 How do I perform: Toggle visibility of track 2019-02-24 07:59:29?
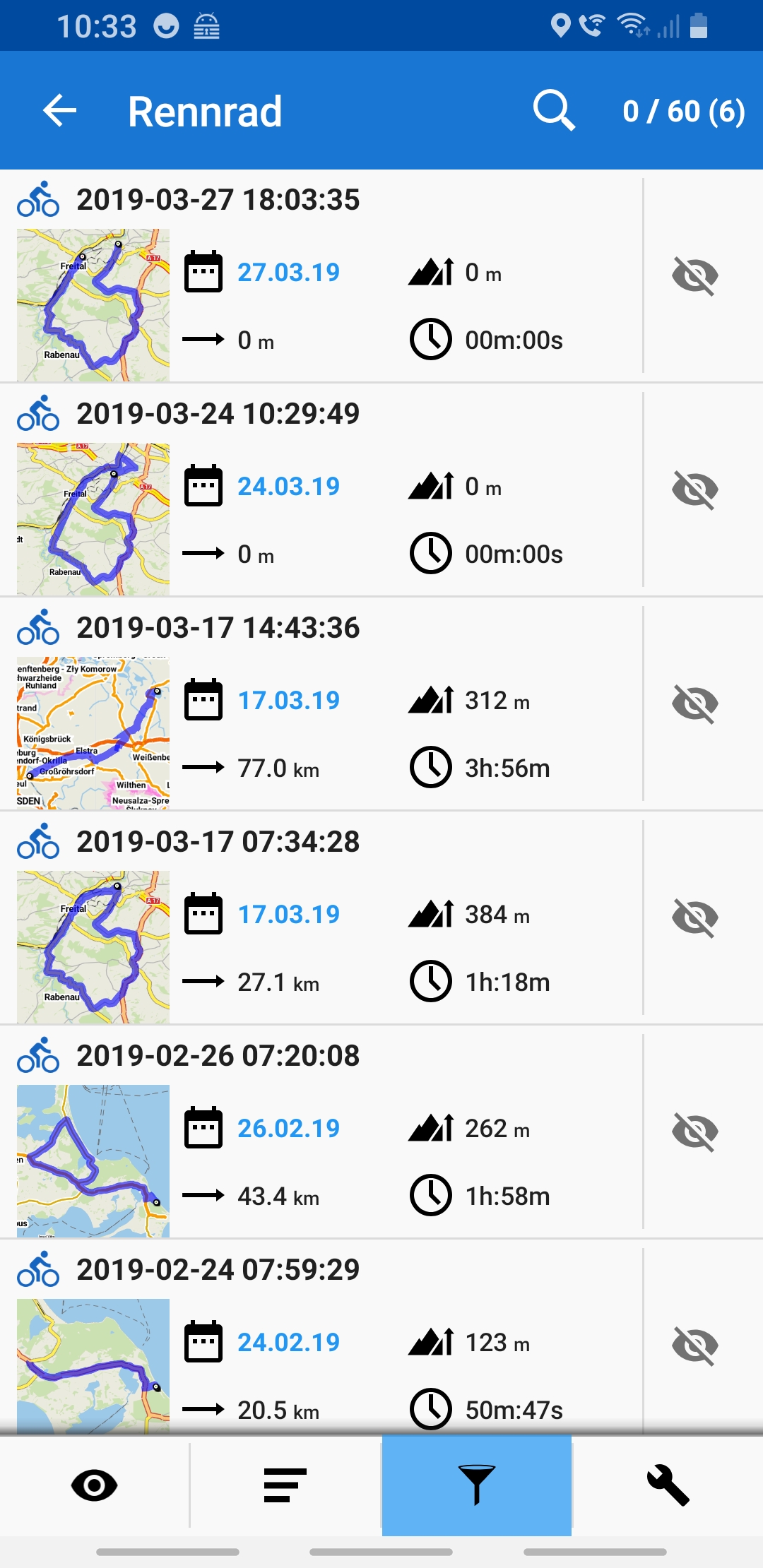point(695,1346)
